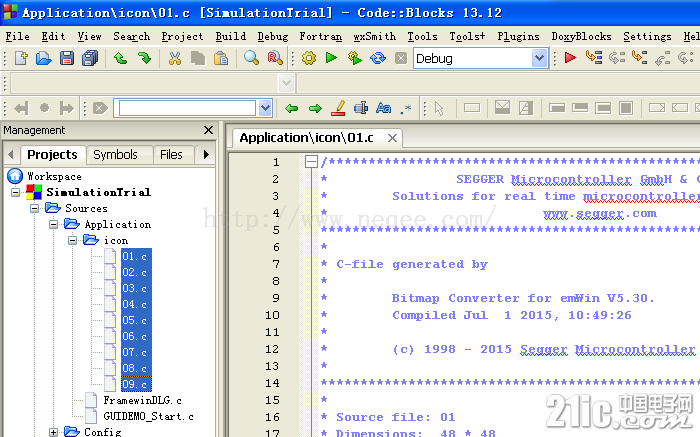700x437 pixels.
Task: Select the Projects tab
Action: [x=52, y=154]
